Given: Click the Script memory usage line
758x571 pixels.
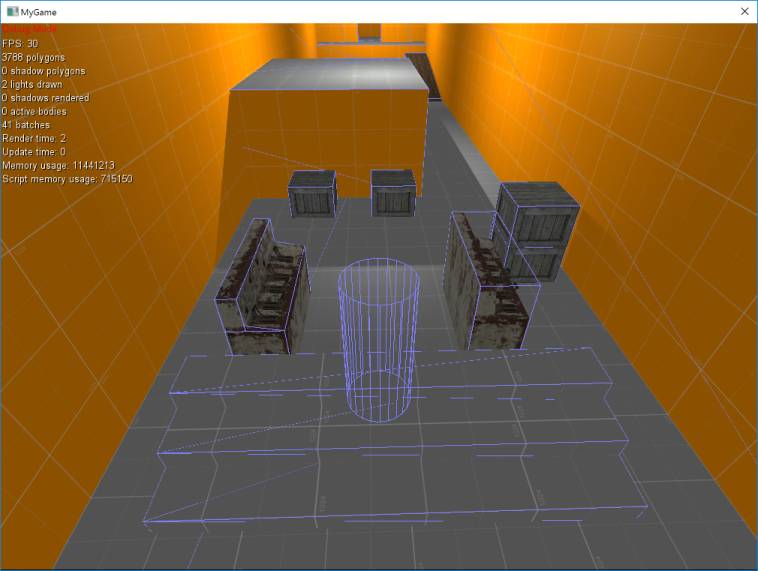Looking at the screenshot, I should click(x=67, y=179).
